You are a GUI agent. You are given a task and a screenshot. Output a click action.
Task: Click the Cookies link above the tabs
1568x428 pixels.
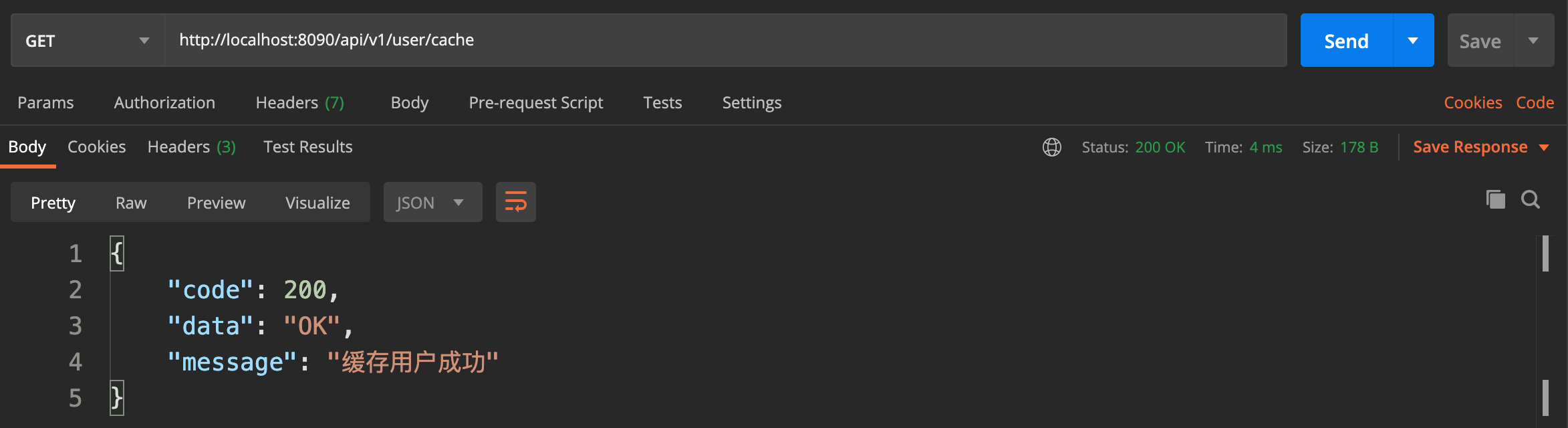point(1472,102)
